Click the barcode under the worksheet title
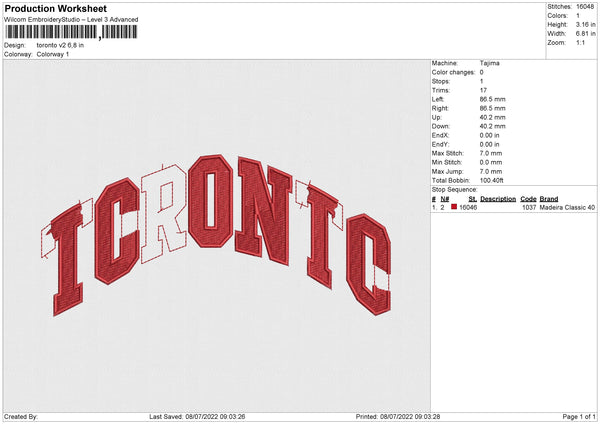The width and height of the screenshot is (600, 424). point(71,32)
